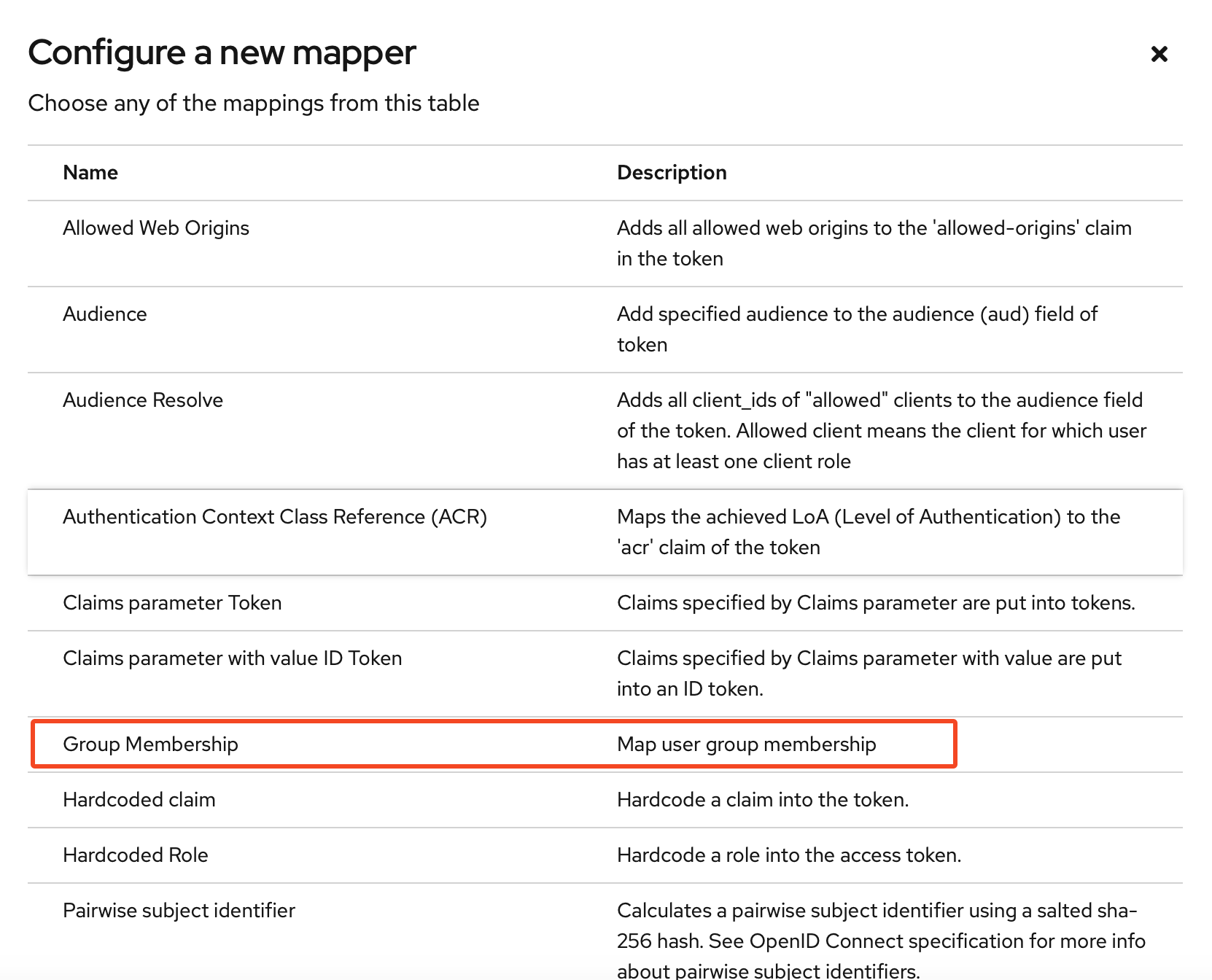Close the Configure a new mapper dialog
1212x980 pixels.
[1159, 54]
